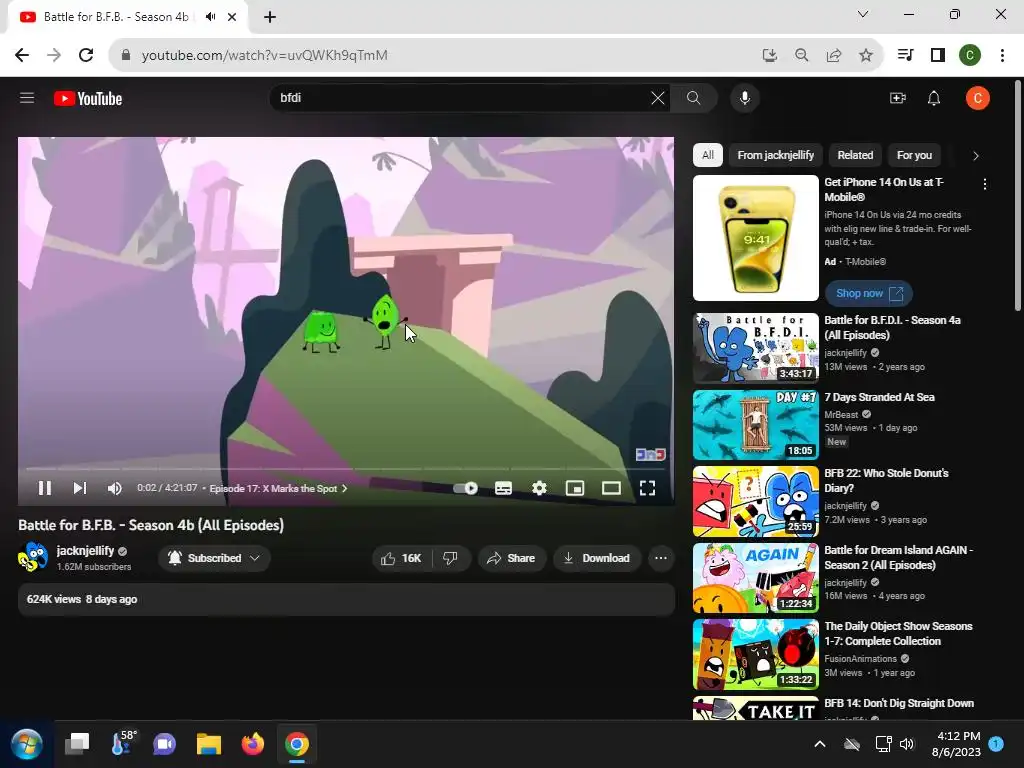Open the Create video icon

898,98
